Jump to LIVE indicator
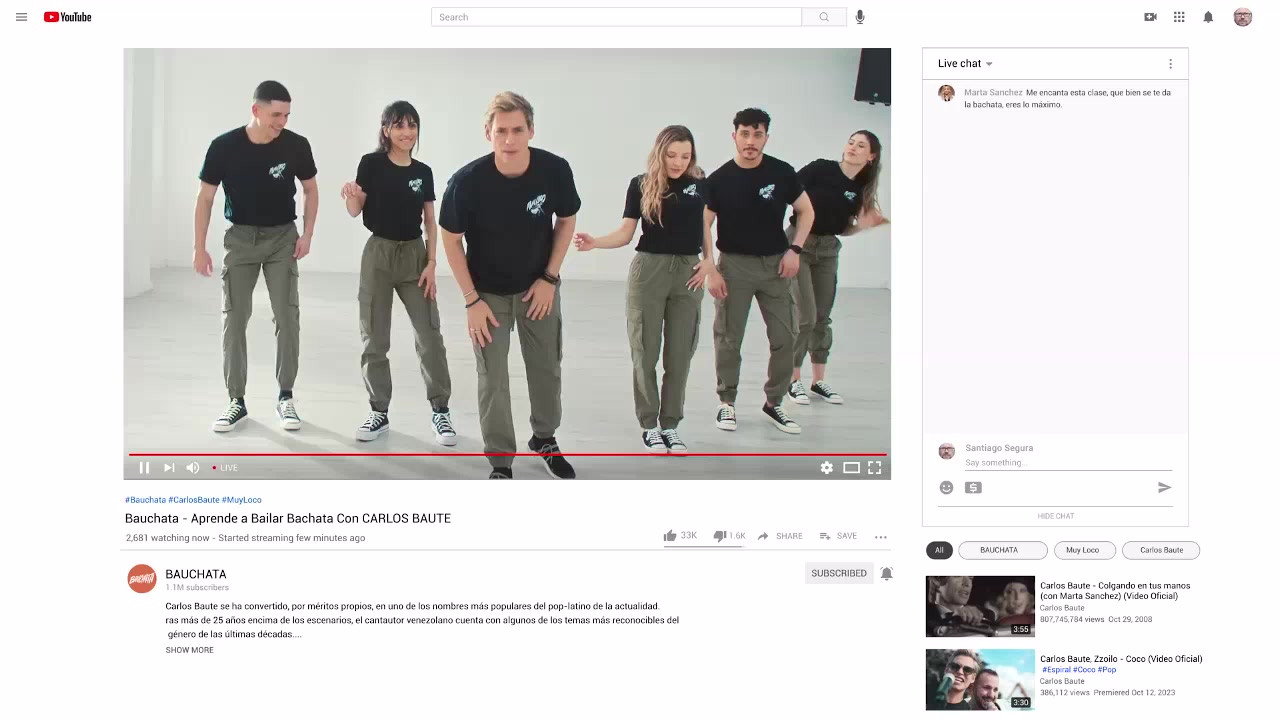 (x=225, y=468)
